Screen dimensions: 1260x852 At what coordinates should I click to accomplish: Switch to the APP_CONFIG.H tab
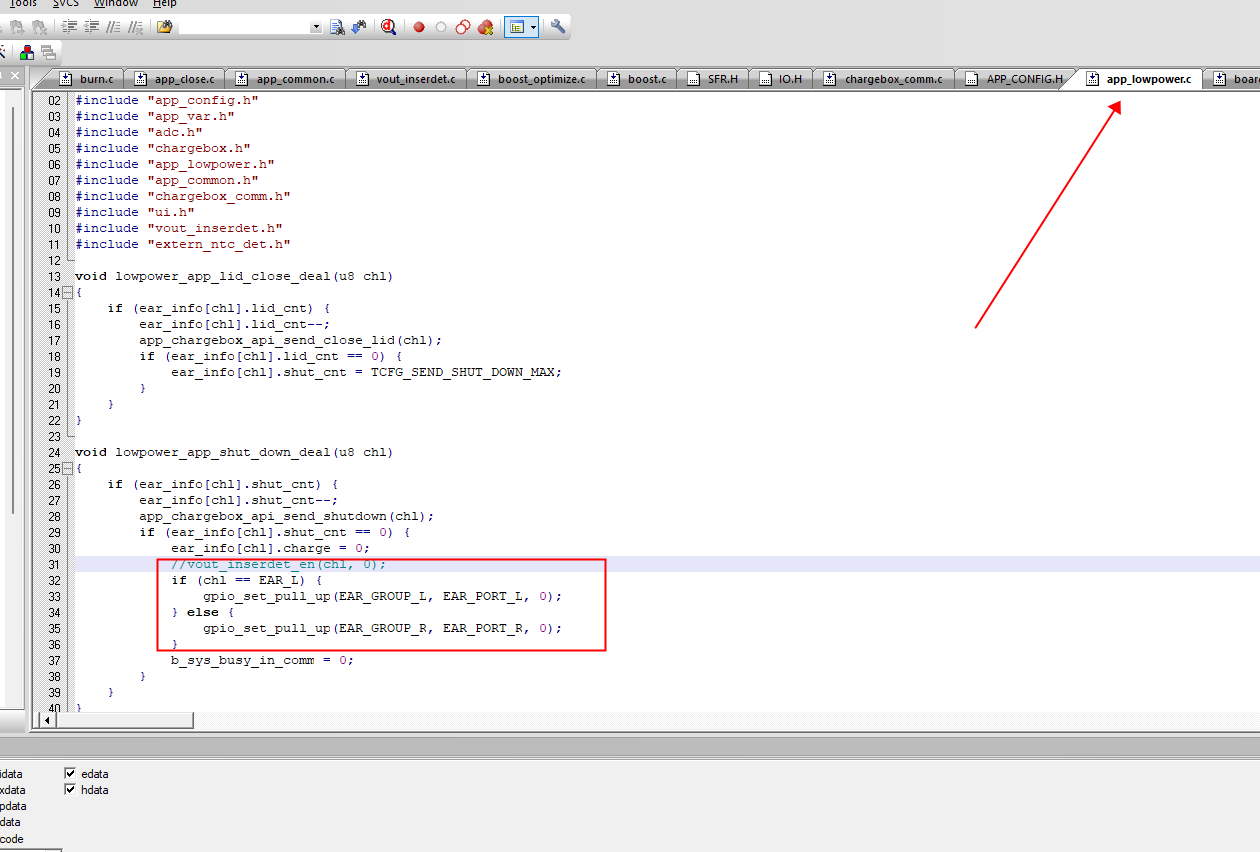pyautogui.click(x=1014, y=79)
